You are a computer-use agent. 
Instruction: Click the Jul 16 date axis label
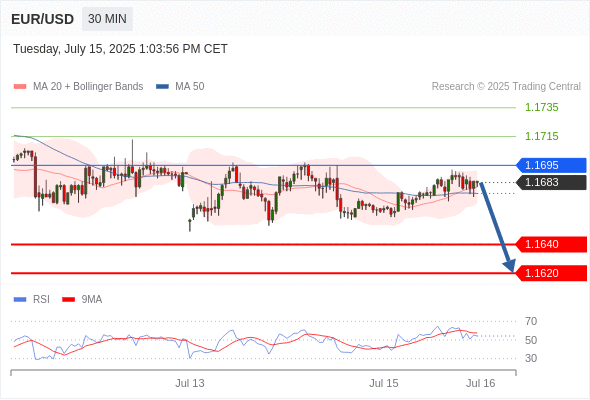coord(481,383)
